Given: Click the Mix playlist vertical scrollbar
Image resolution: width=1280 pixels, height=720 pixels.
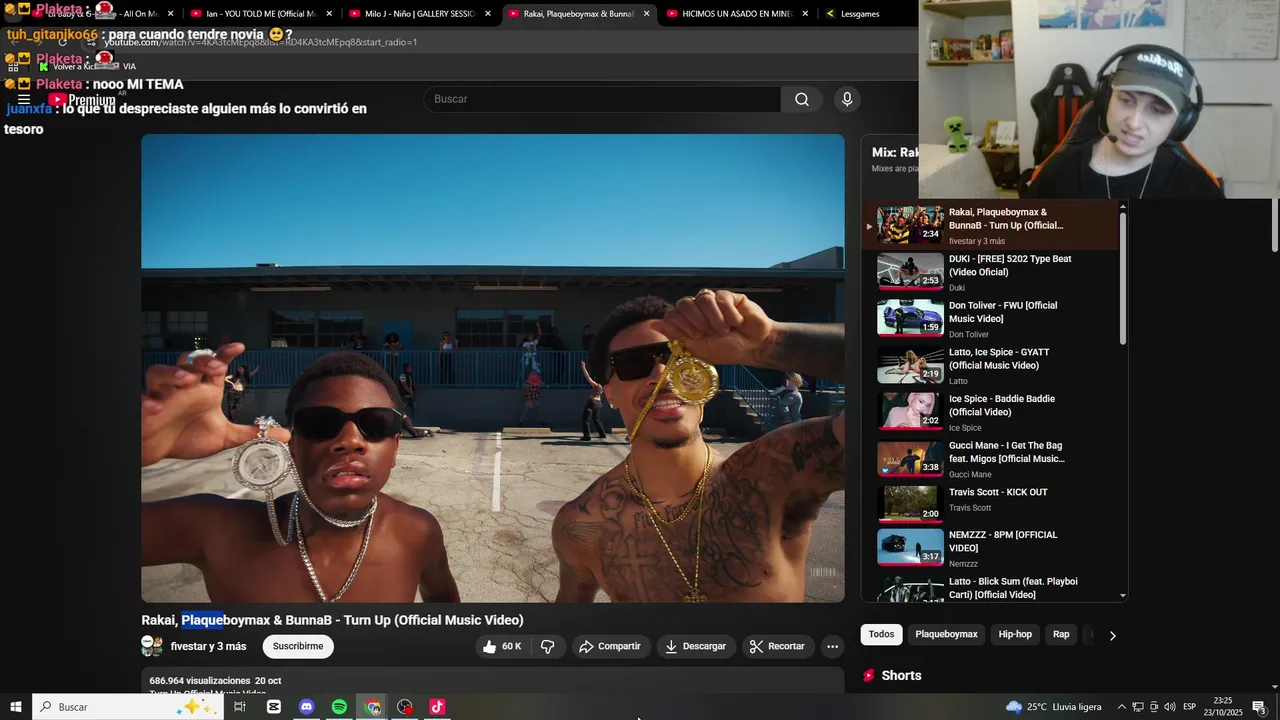Looking at the screenshot, I should pyautogui.click(x=1122, y=280).
